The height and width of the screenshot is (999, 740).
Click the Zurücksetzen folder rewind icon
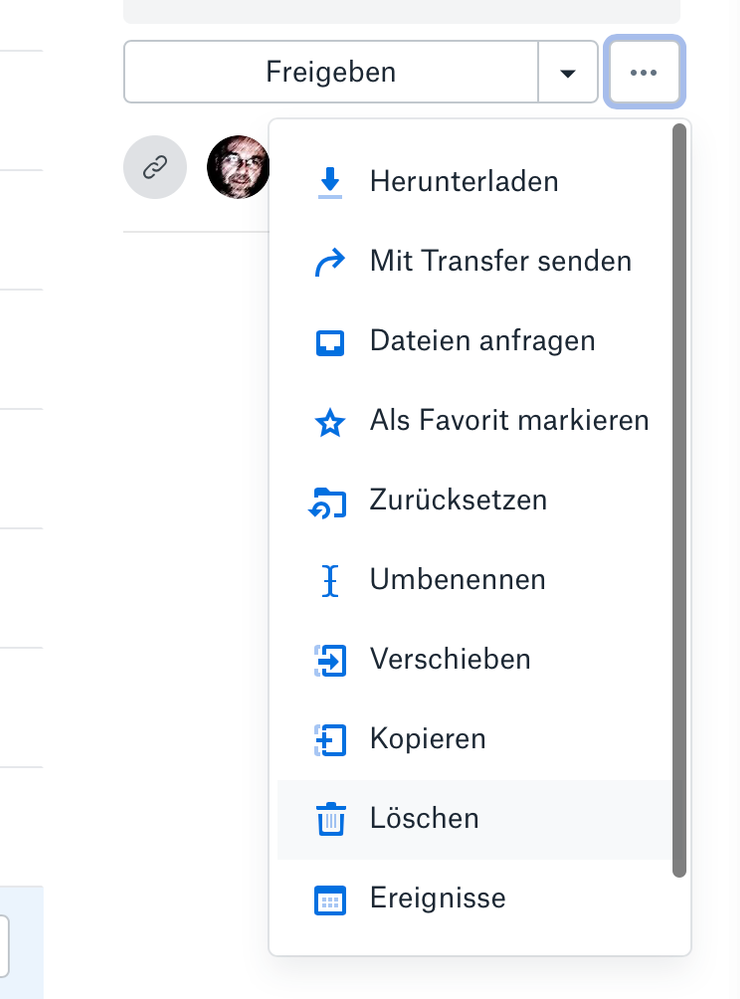328,501
